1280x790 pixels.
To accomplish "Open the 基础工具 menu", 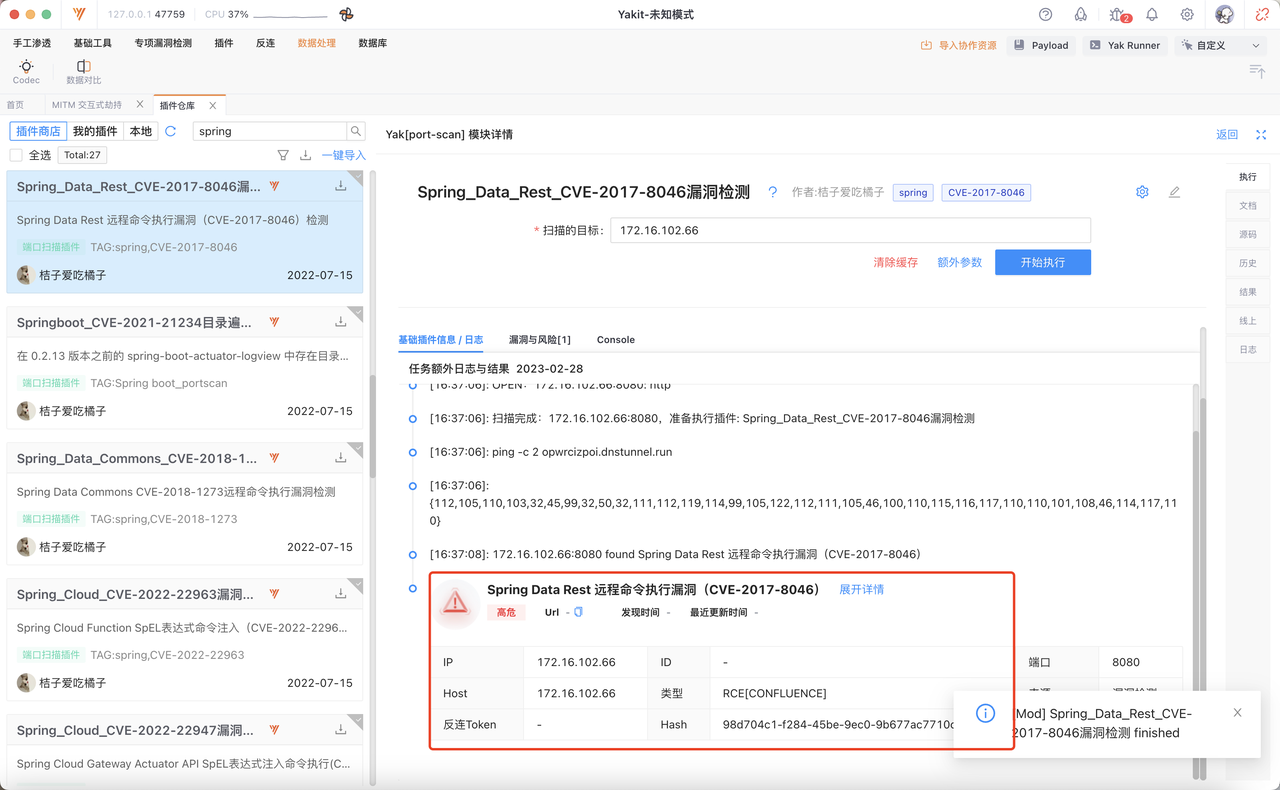I will point(92,43).
